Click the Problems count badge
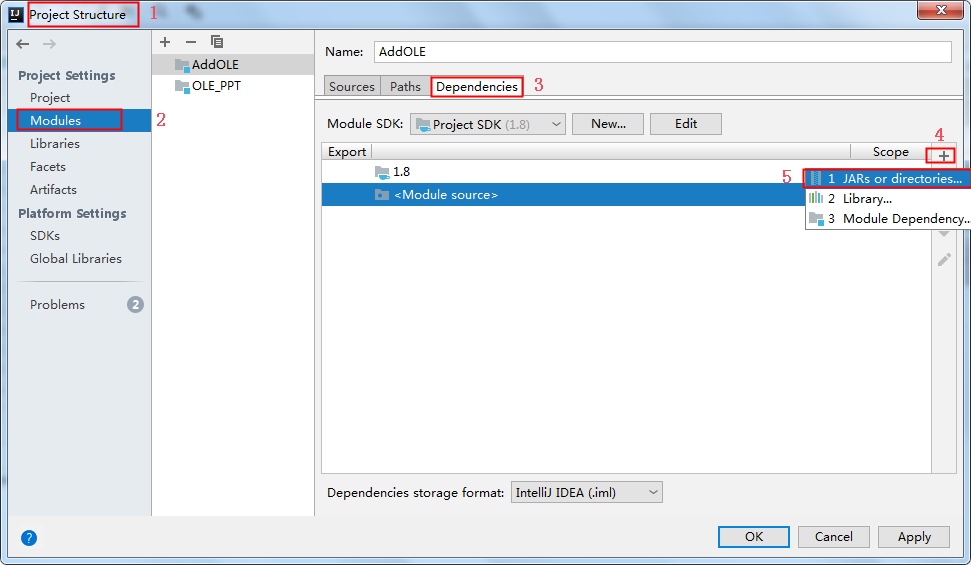971x565 pixels. (135, 304)
